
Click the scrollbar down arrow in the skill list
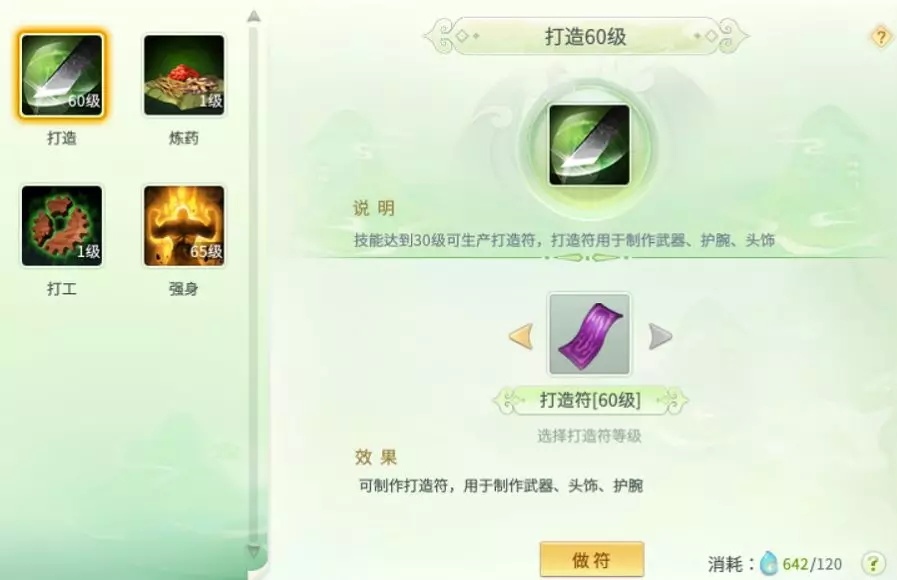pos(254,551)
